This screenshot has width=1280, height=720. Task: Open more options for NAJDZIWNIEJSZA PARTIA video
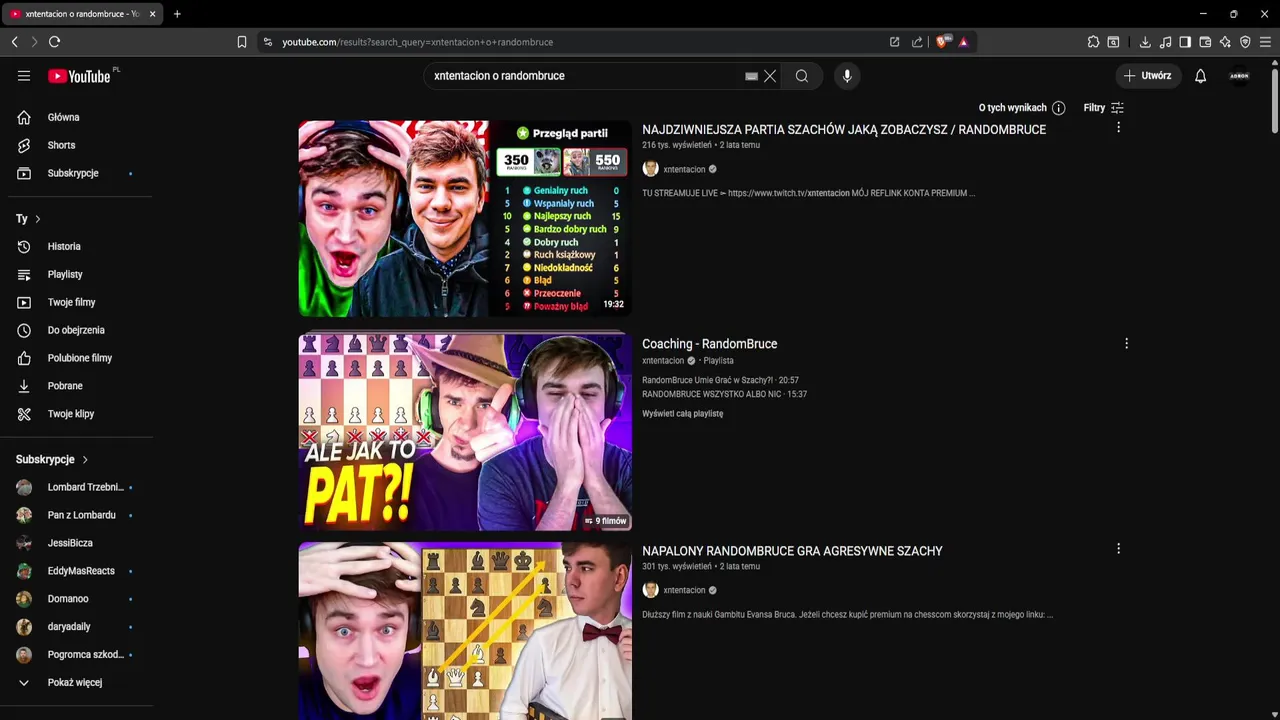[x=1118, y=127]
